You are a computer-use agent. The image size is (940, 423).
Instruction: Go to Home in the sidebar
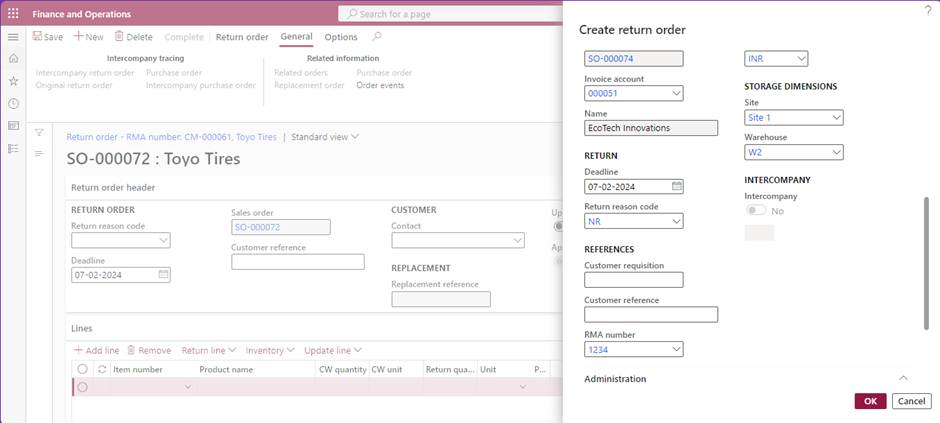(x=13, y=58)
